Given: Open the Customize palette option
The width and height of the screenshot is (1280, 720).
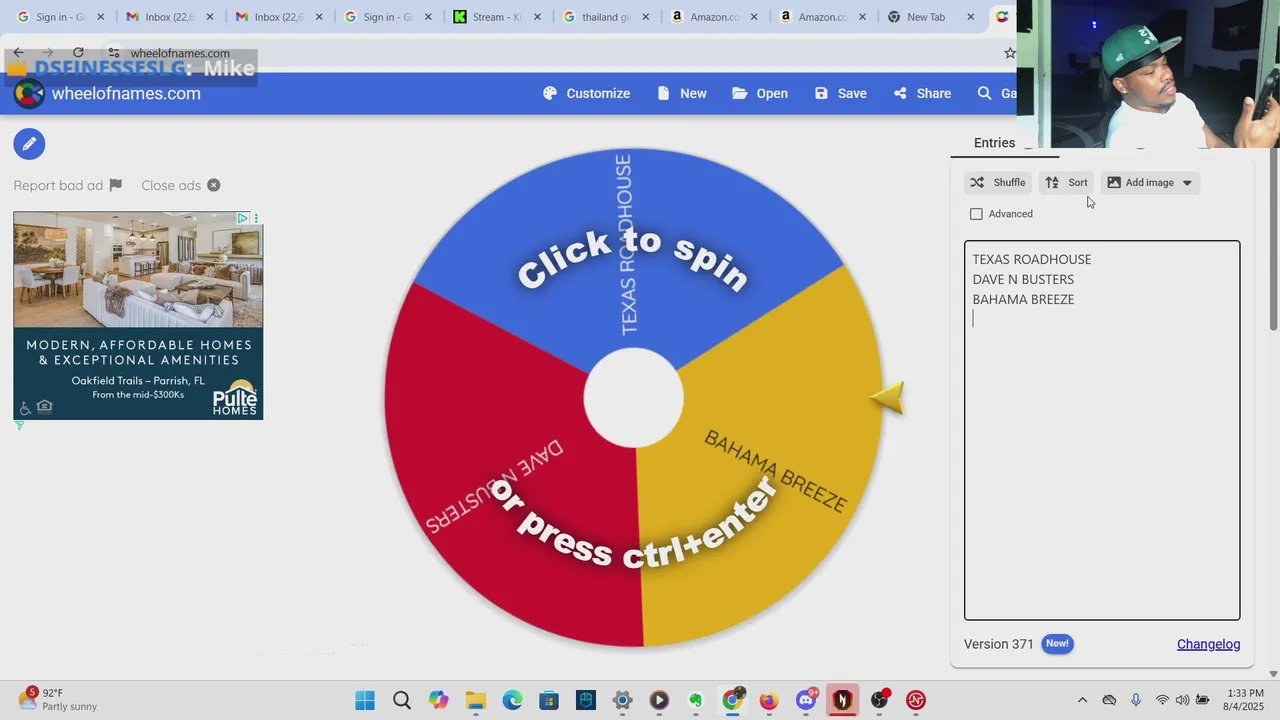Looking at the screenshot, I should point(587,93).
